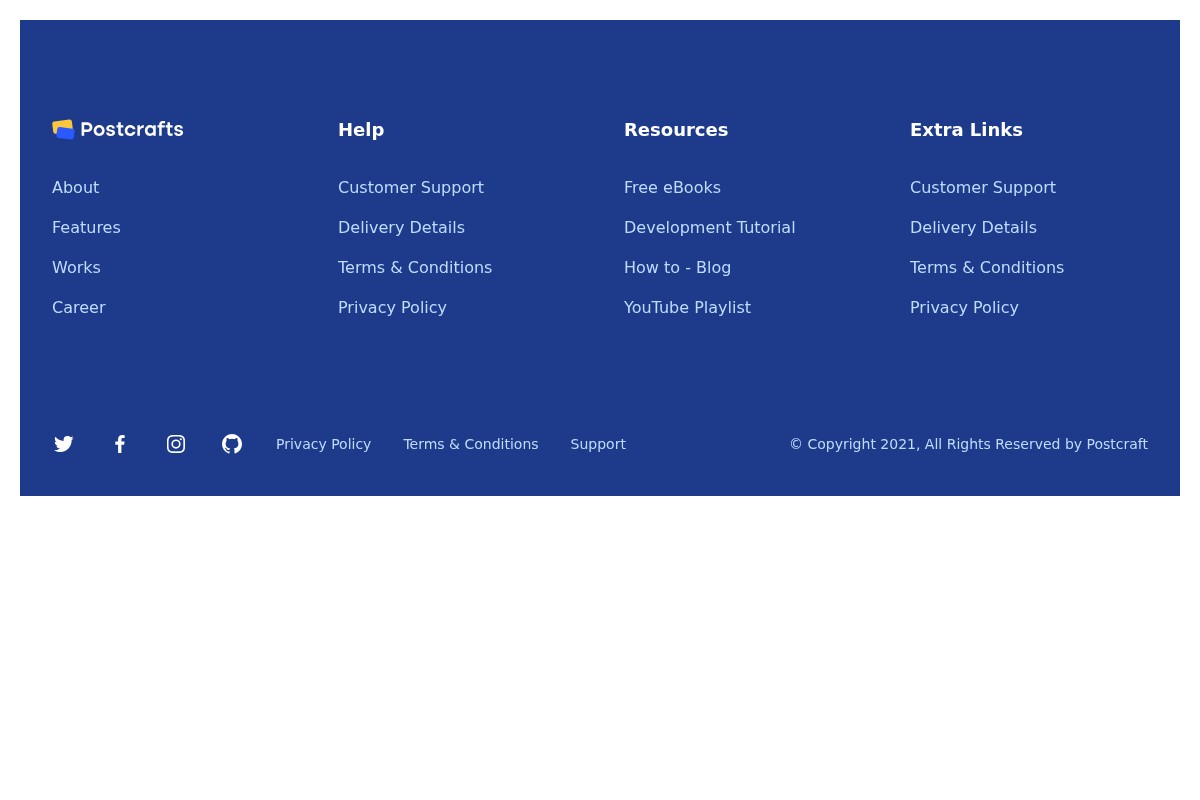
Task: Explore the Career link
Action: tap(78, 307)
